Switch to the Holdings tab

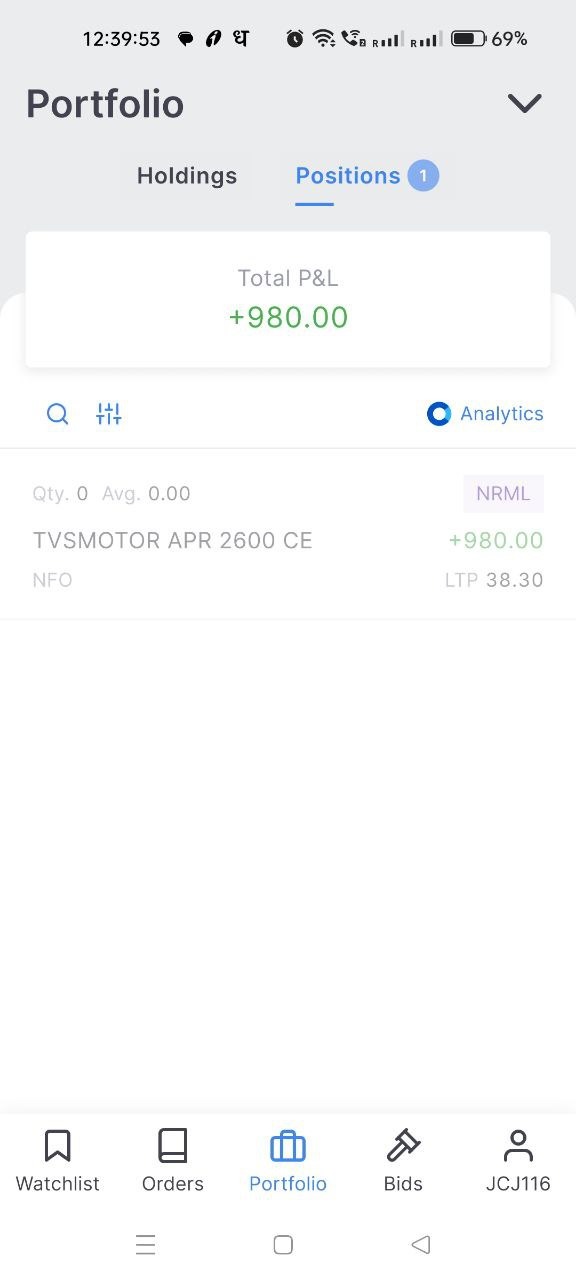tap(187, 176)
